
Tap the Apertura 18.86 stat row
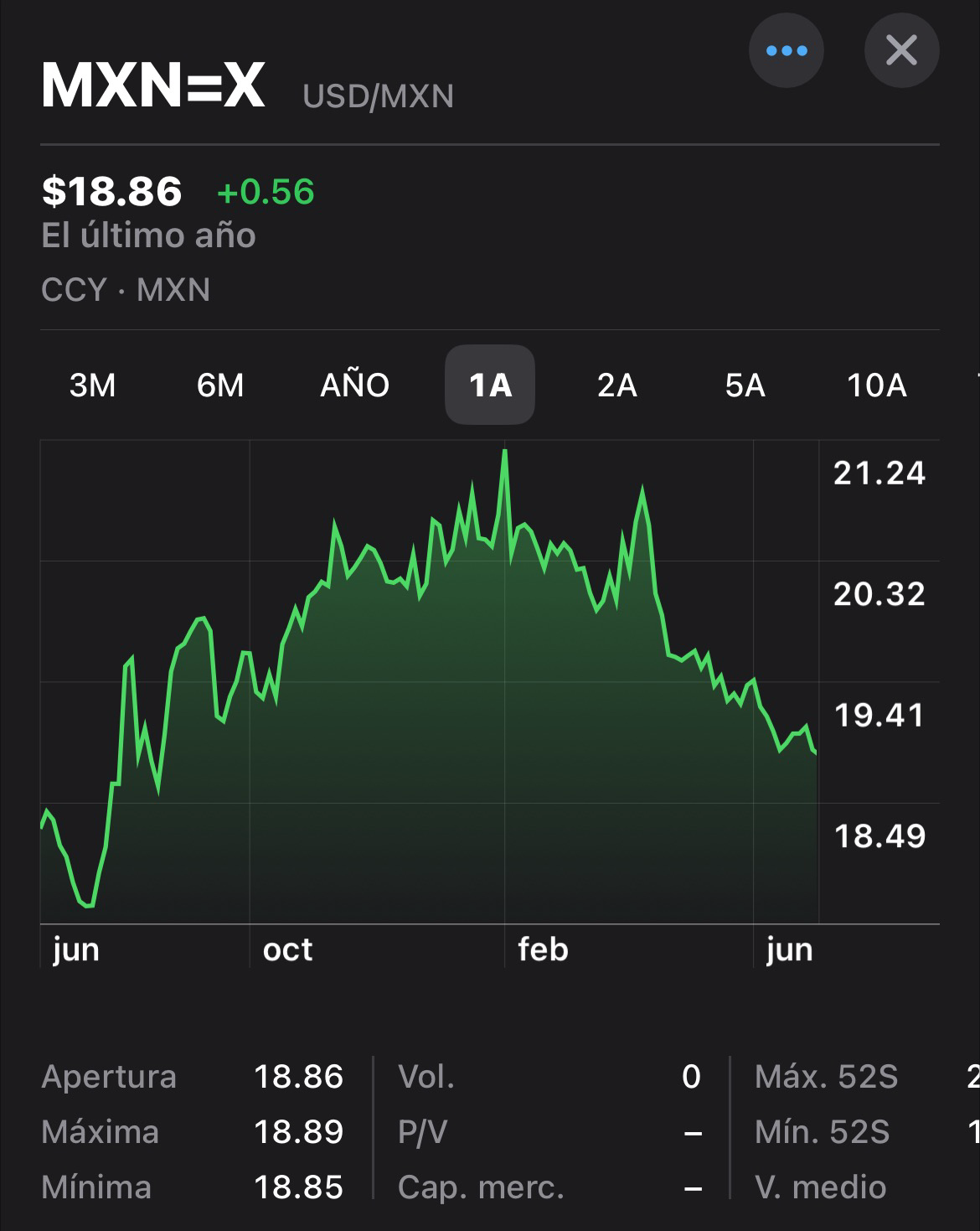click(x=193, y=1077)
